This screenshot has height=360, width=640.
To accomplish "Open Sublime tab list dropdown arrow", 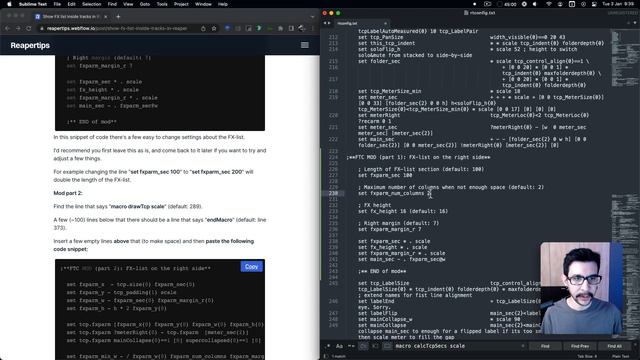I will click(x=635, y=23).
